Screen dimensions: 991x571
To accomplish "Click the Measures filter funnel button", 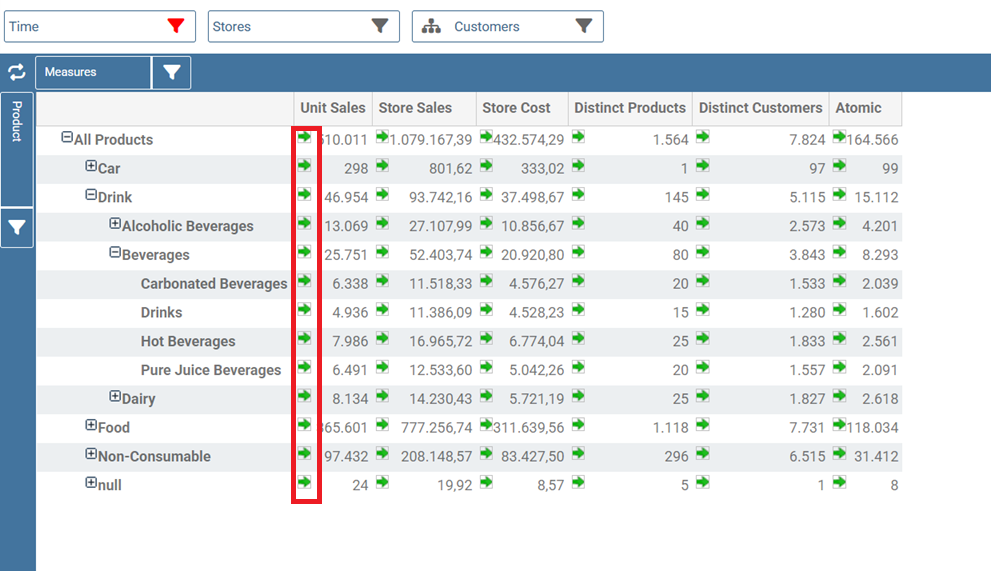I will coord(171,73).
